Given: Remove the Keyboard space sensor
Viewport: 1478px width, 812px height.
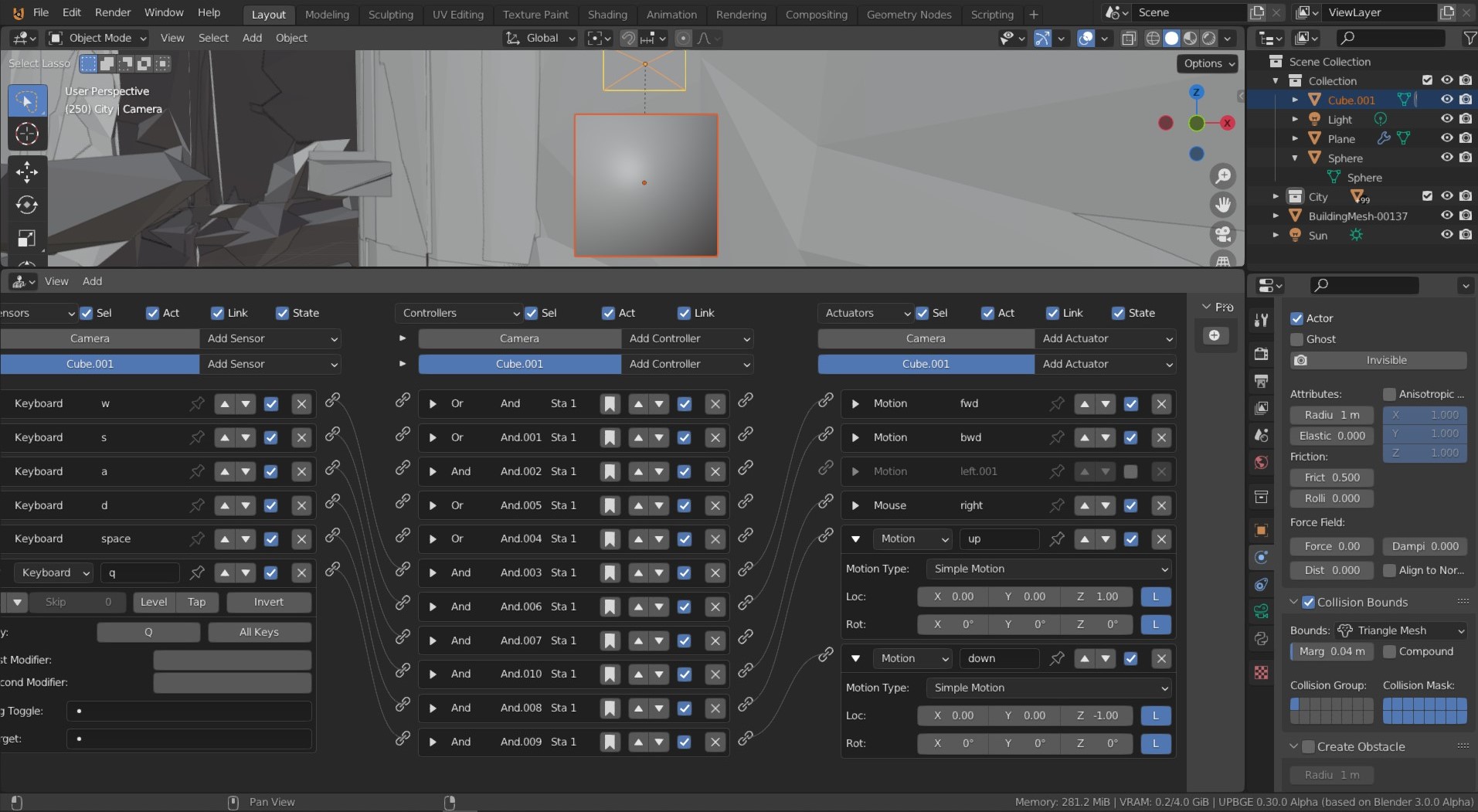Looking at the screenshot, I should pos(301,539).
